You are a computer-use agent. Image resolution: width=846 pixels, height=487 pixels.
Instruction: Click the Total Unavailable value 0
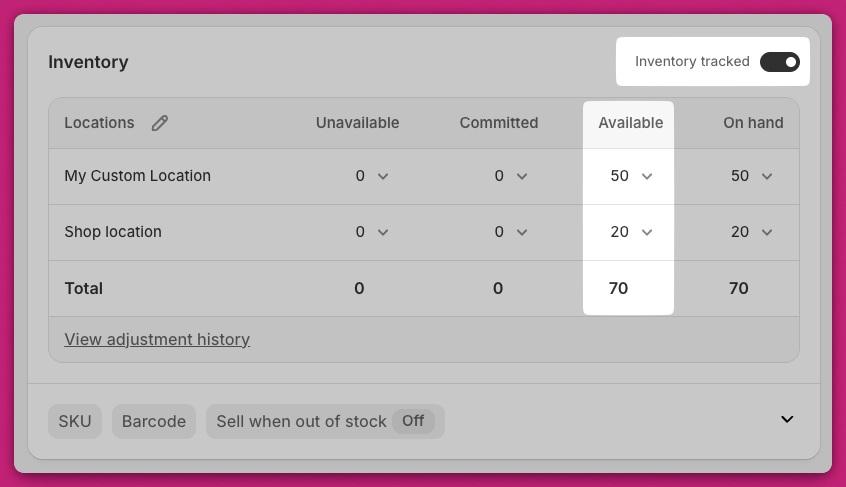[359, 289]
